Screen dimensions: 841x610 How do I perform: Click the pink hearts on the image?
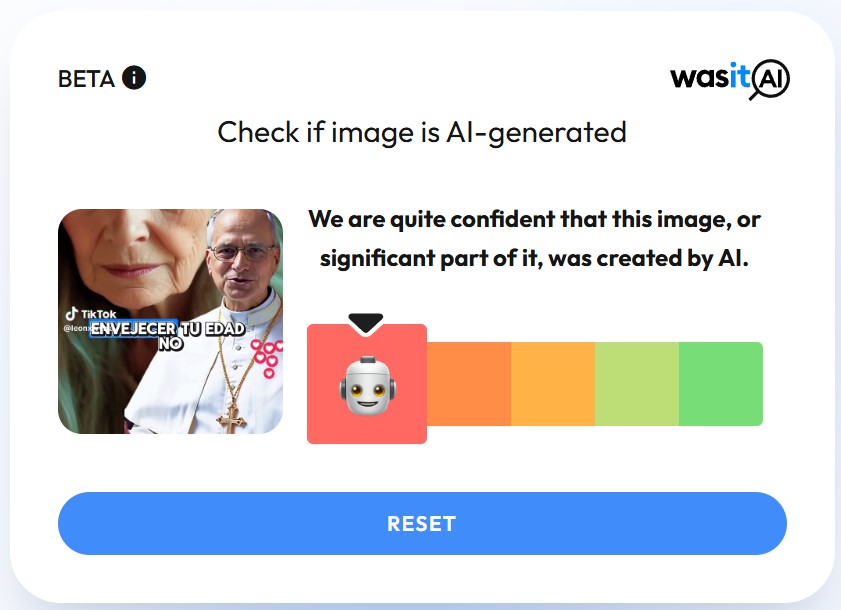click(x=267, y=358)
